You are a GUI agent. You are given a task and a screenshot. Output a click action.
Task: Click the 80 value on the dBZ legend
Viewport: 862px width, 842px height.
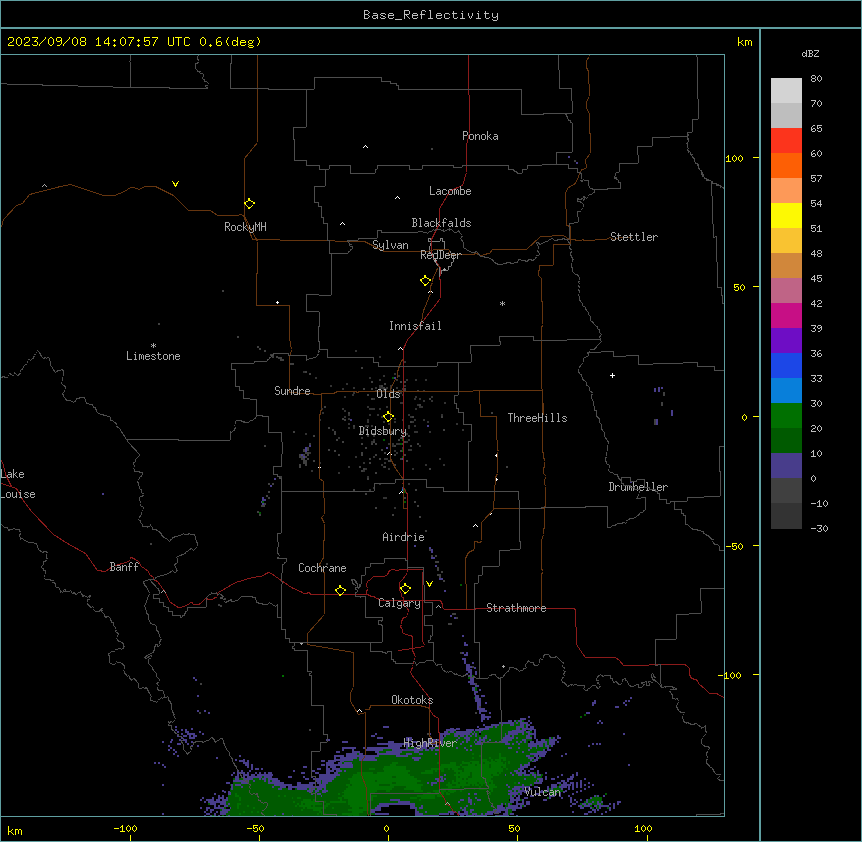(x=816, y=79)
